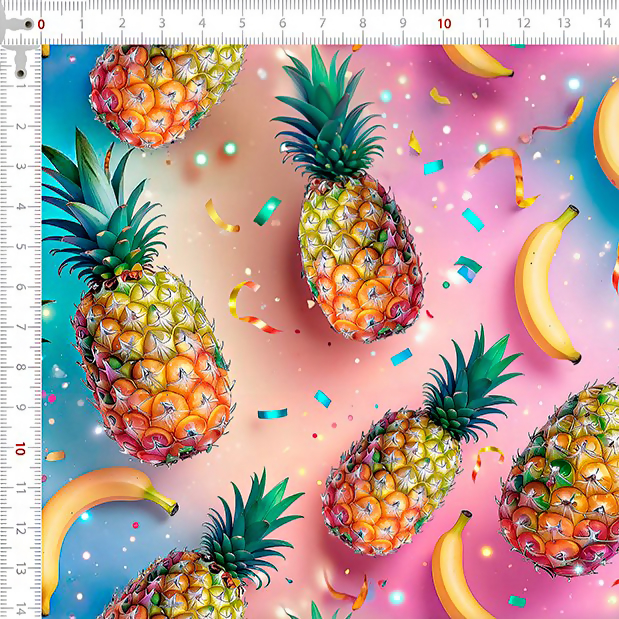Select the large pineapple on the left side

(x=150, y=360)
